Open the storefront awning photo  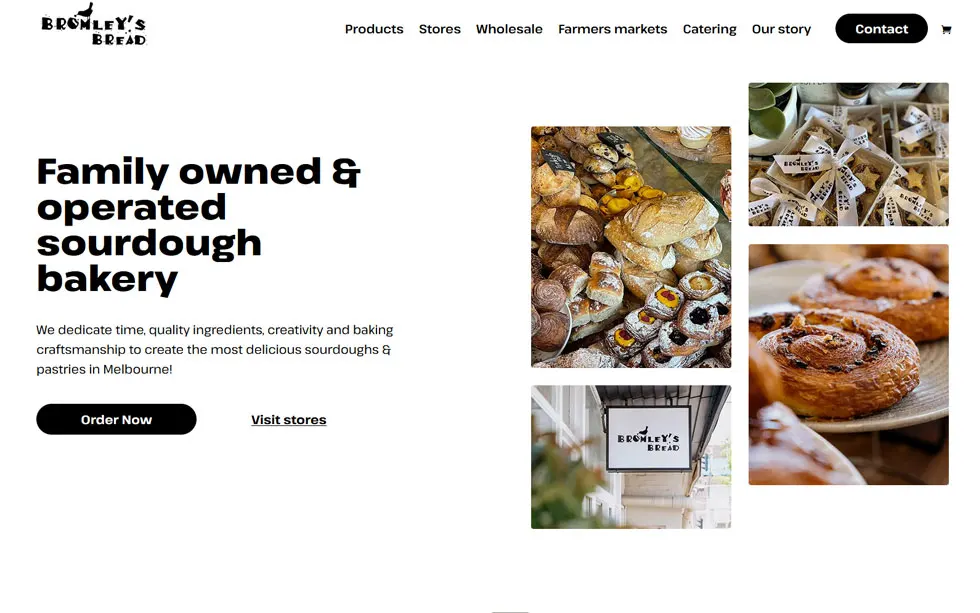[631, 457]
